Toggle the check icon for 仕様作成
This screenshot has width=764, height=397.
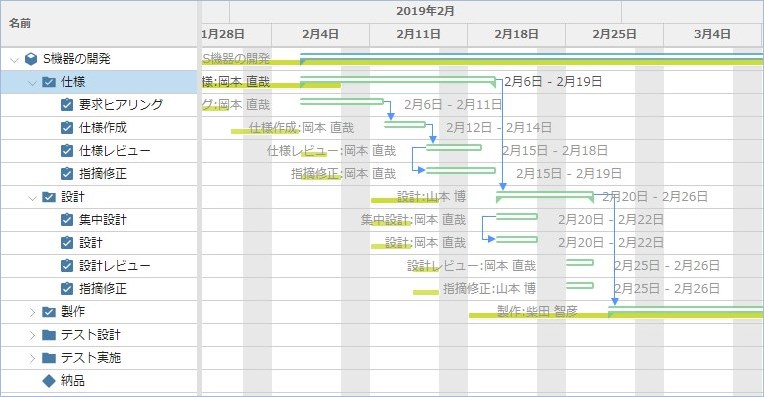point(67,128)
